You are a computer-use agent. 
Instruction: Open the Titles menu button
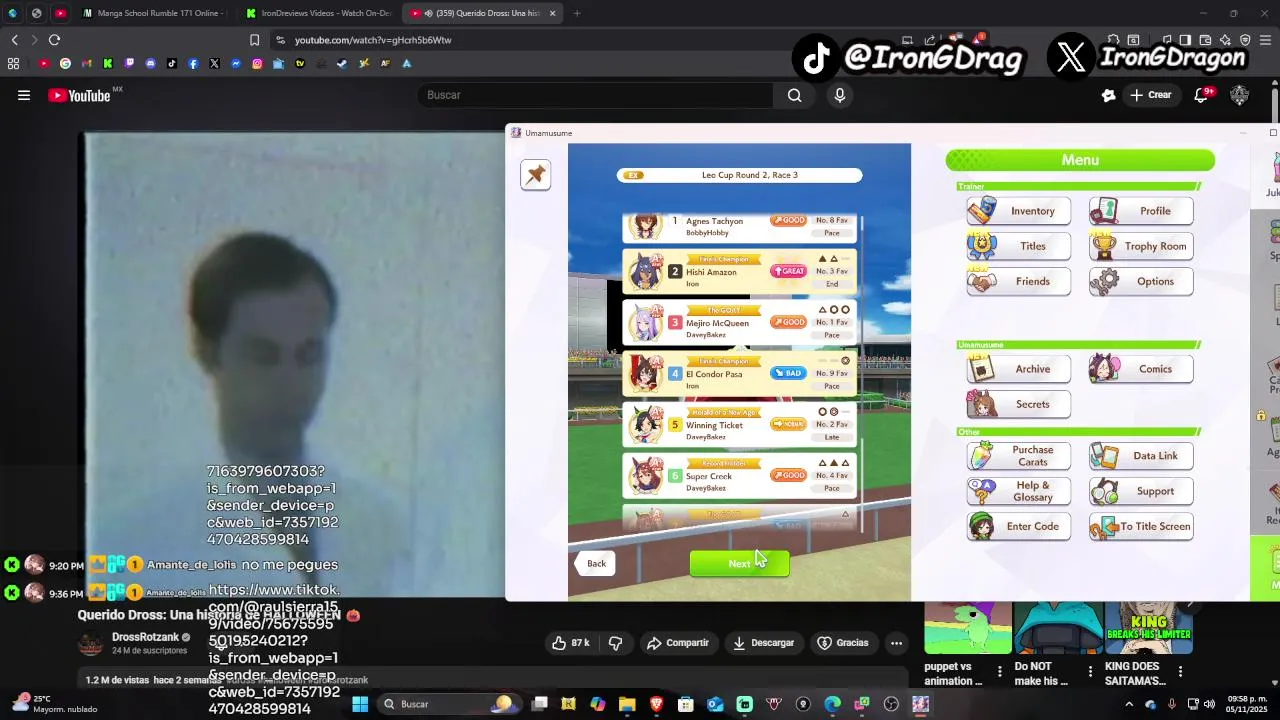coord(1019,246)
